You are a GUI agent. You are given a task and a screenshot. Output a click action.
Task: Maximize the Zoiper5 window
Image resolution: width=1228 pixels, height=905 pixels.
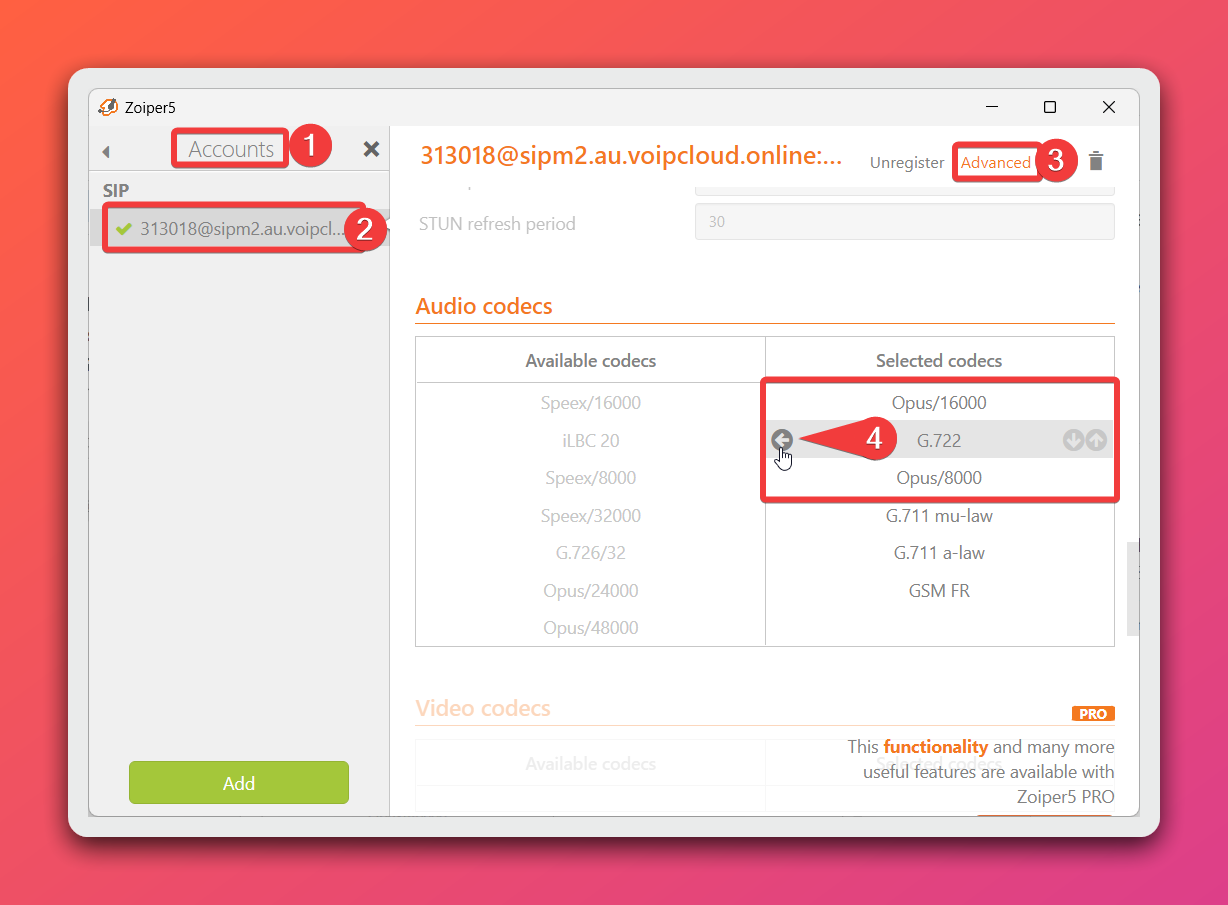(x=1050, y=107)
